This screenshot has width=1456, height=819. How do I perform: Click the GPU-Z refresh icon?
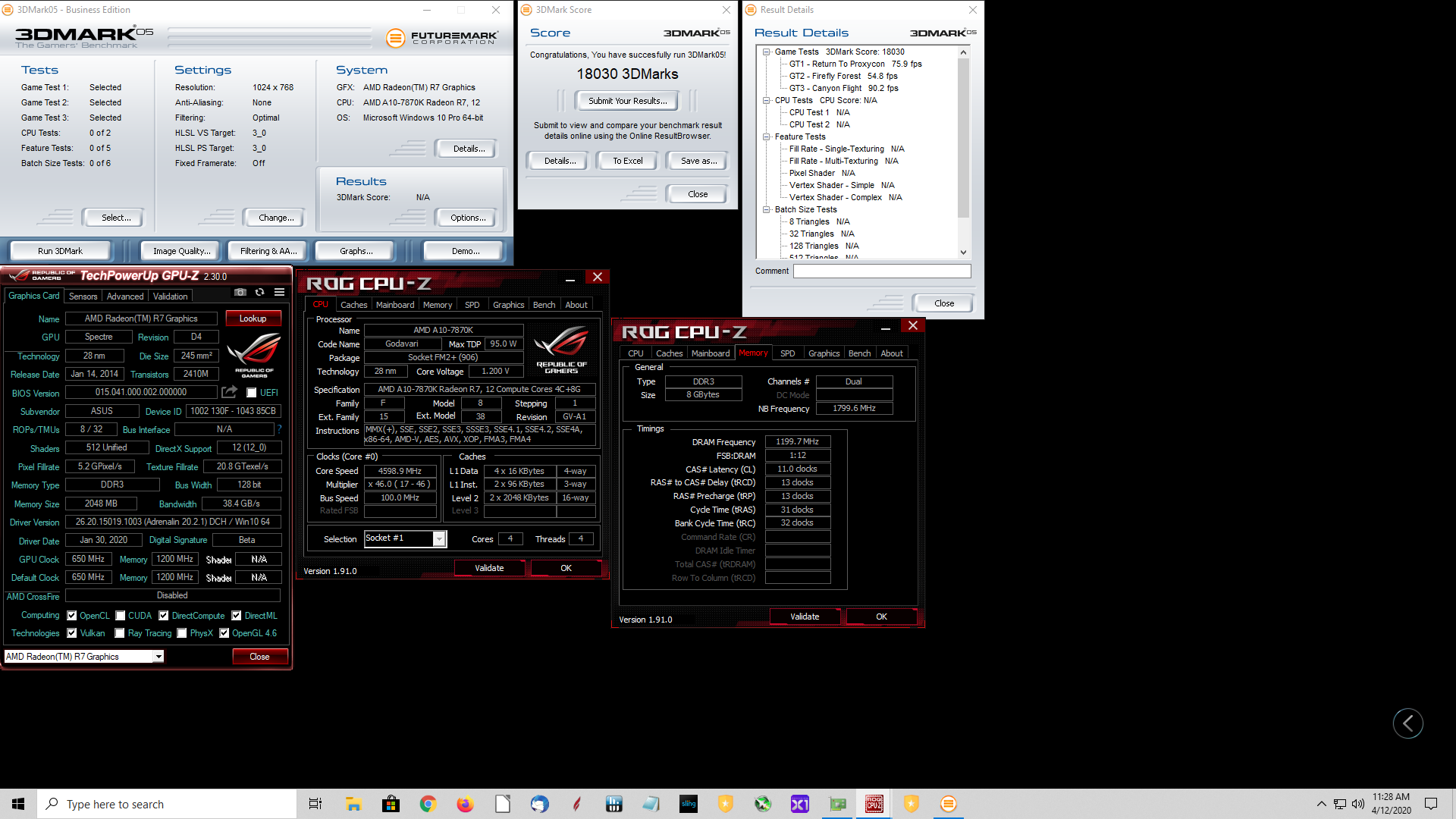(x=260, y=292)
